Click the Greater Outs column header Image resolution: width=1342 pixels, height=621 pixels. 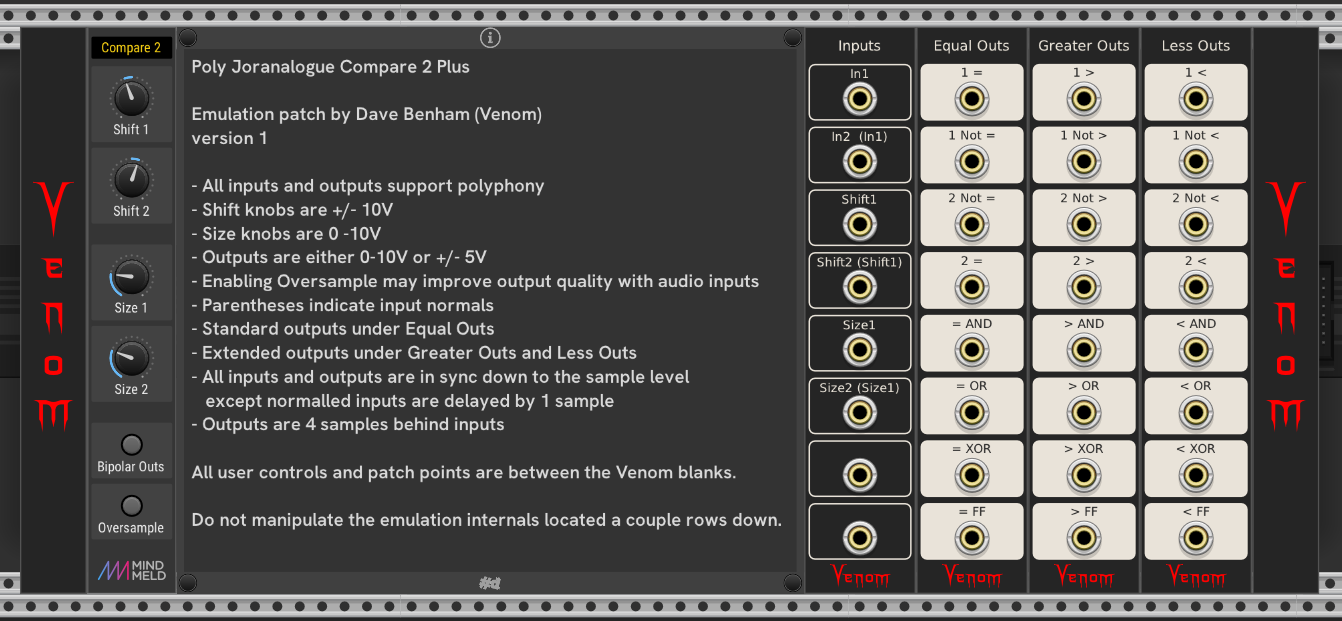1083,46
